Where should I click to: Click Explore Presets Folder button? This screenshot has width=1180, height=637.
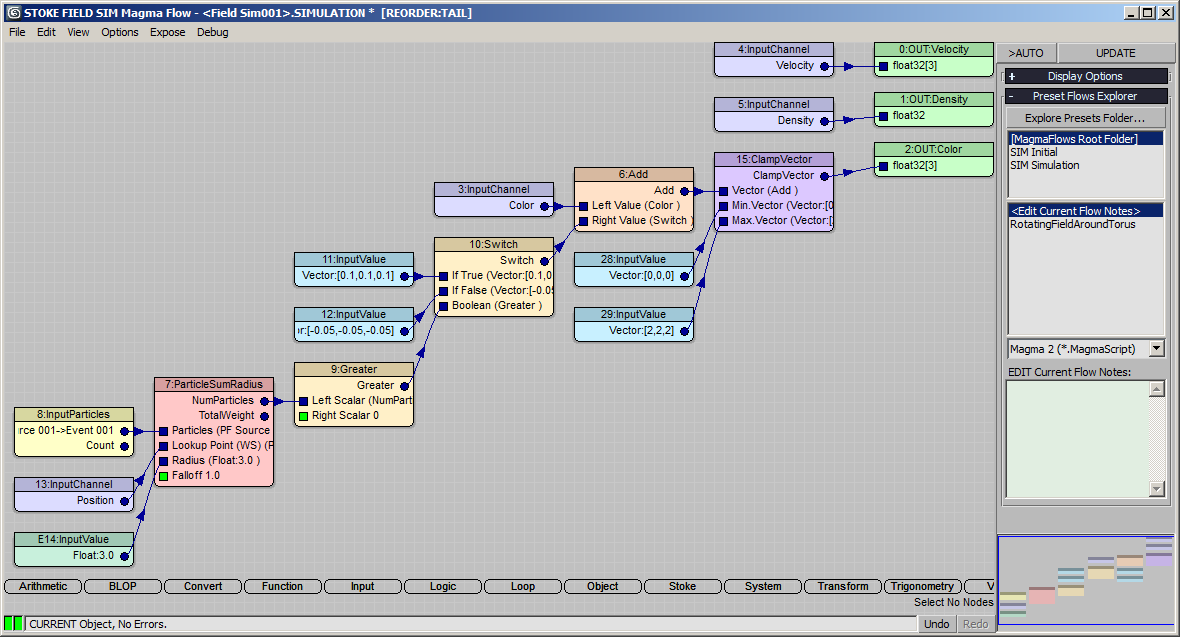point(1084,118)
